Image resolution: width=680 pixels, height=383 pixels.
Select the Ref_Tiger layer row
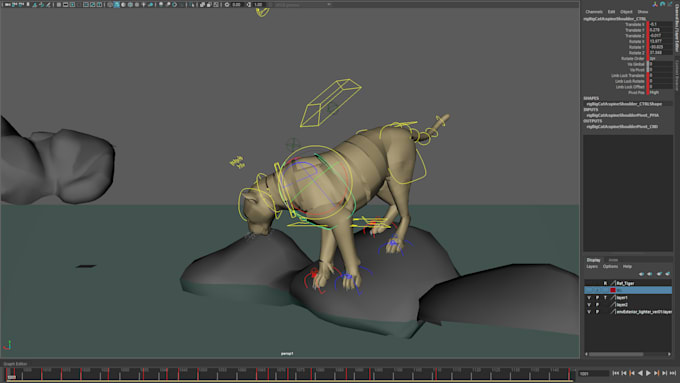click(628, 283)
